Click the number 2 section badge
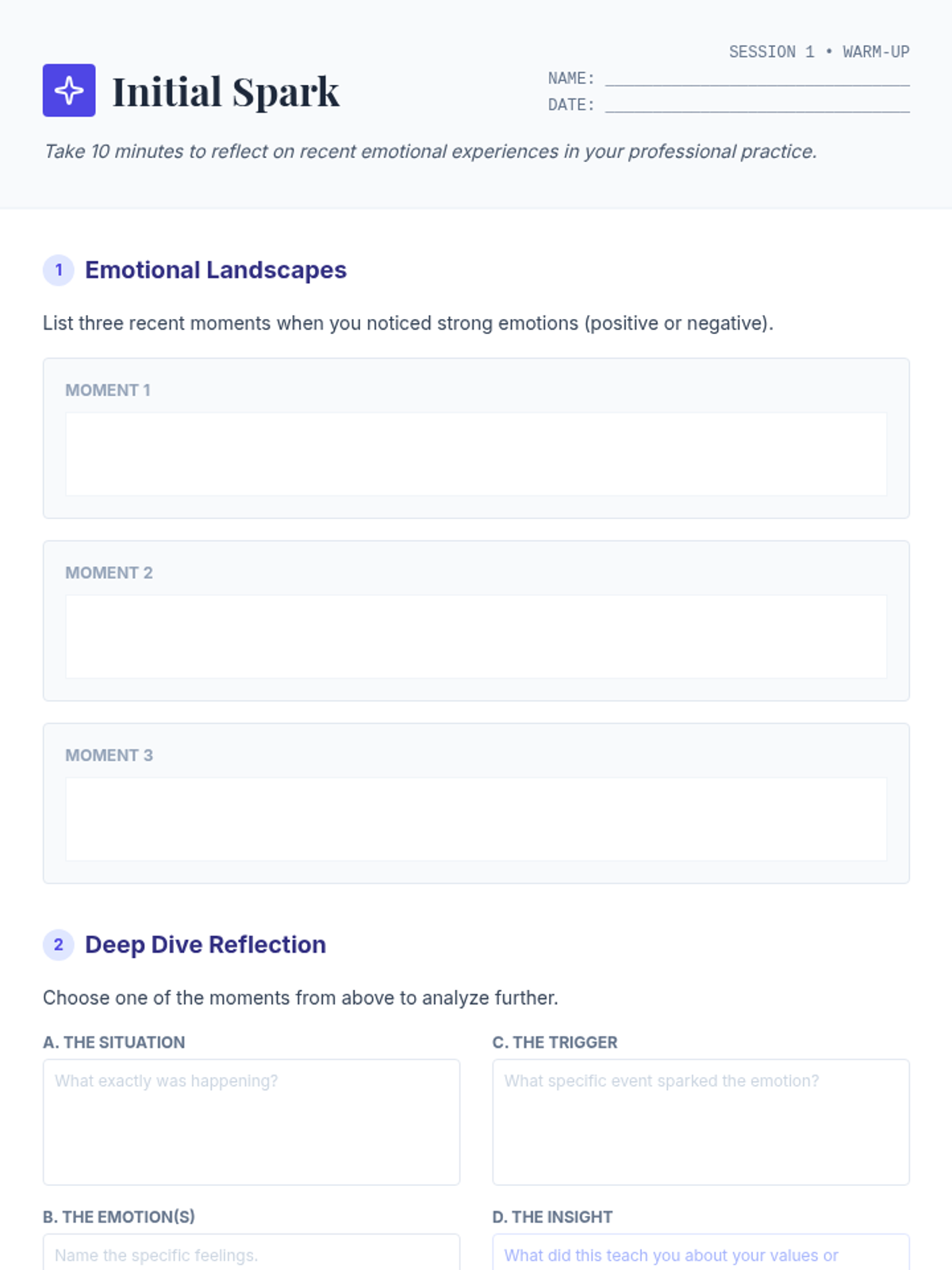This screenshot has width=952, height=1270. 58,945
